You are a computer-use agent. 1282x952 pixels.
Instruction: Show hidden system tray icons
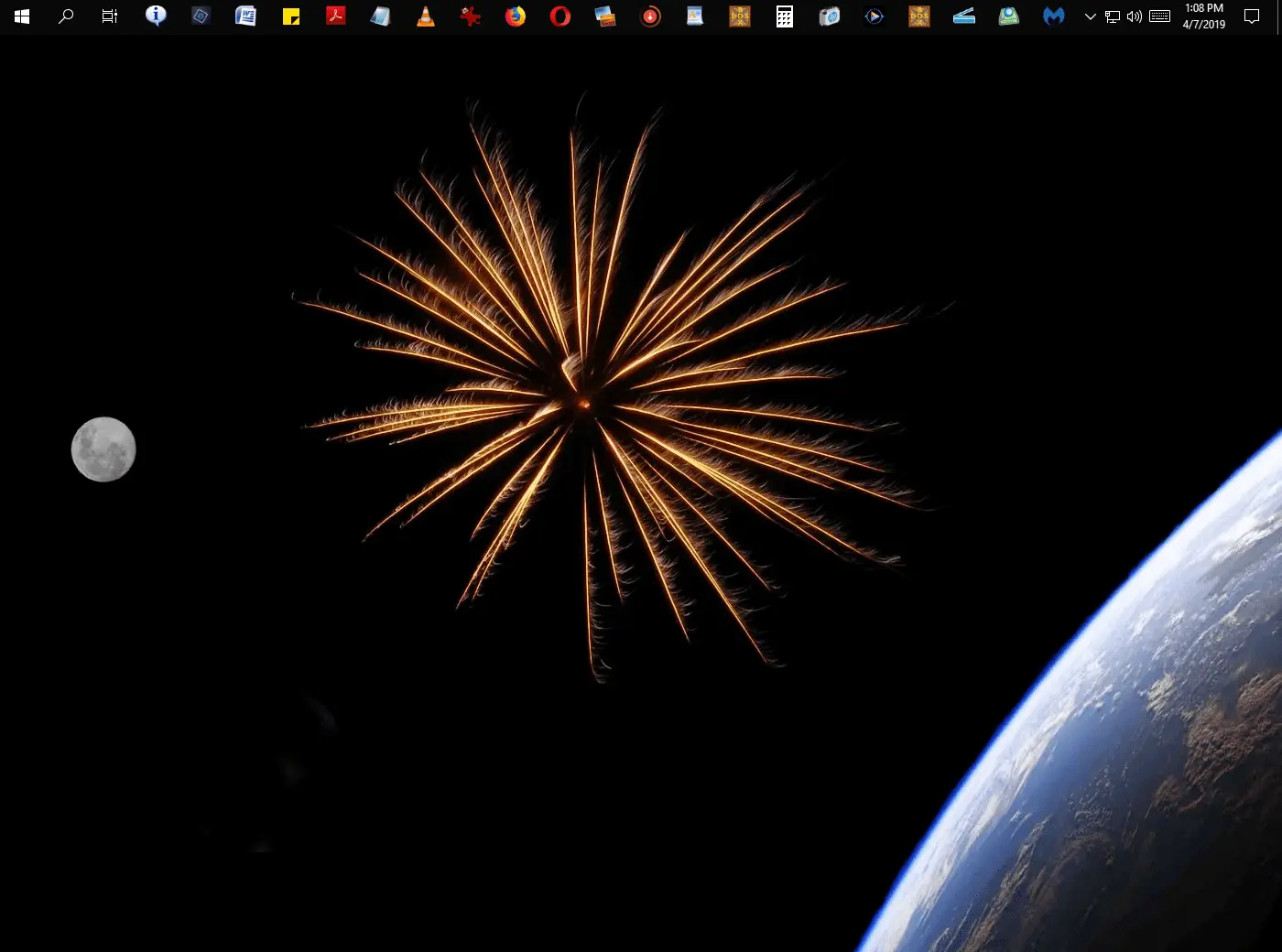pos(1090,16)
